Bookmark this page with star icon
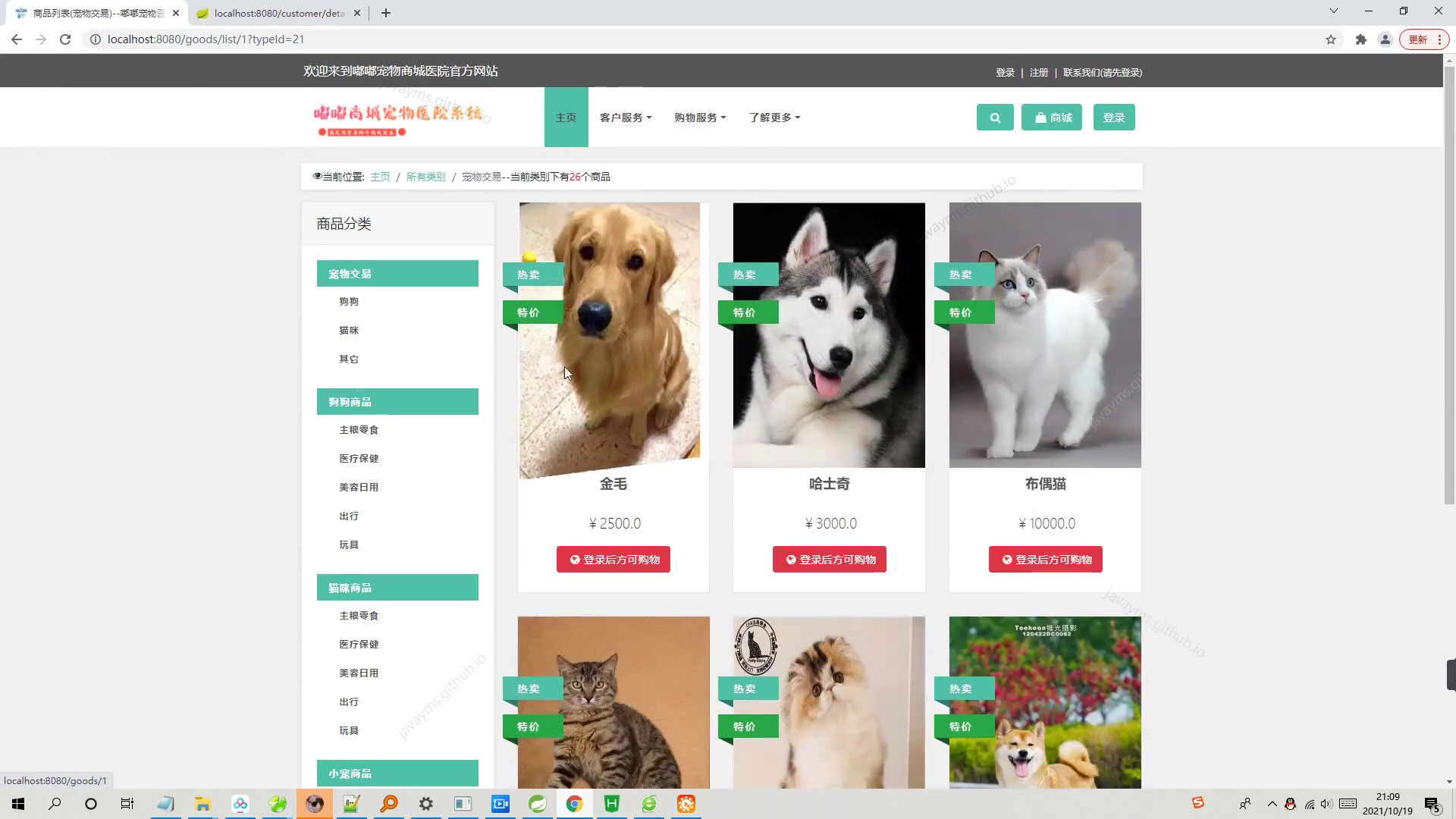This screenshot has width=1456, height=819. [1331, 39]
